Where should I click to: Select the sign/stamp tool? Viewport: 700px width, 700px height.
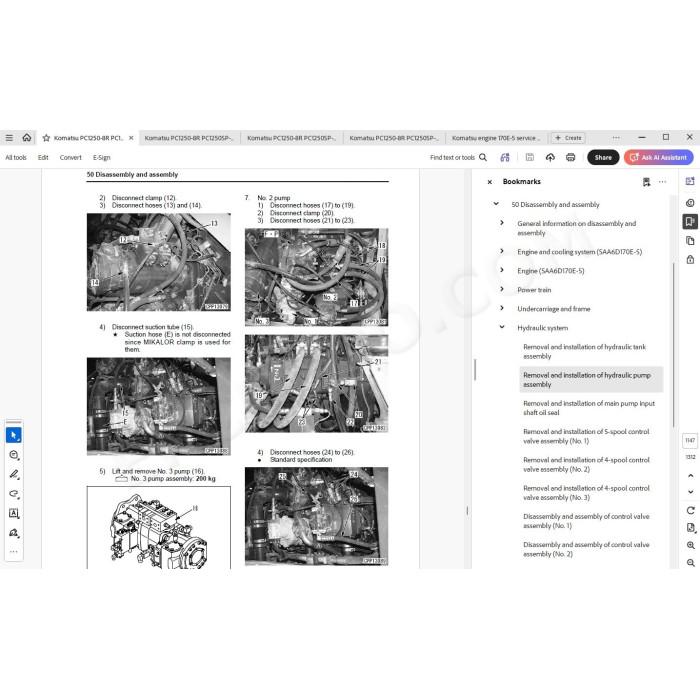[x=13, y=533]
